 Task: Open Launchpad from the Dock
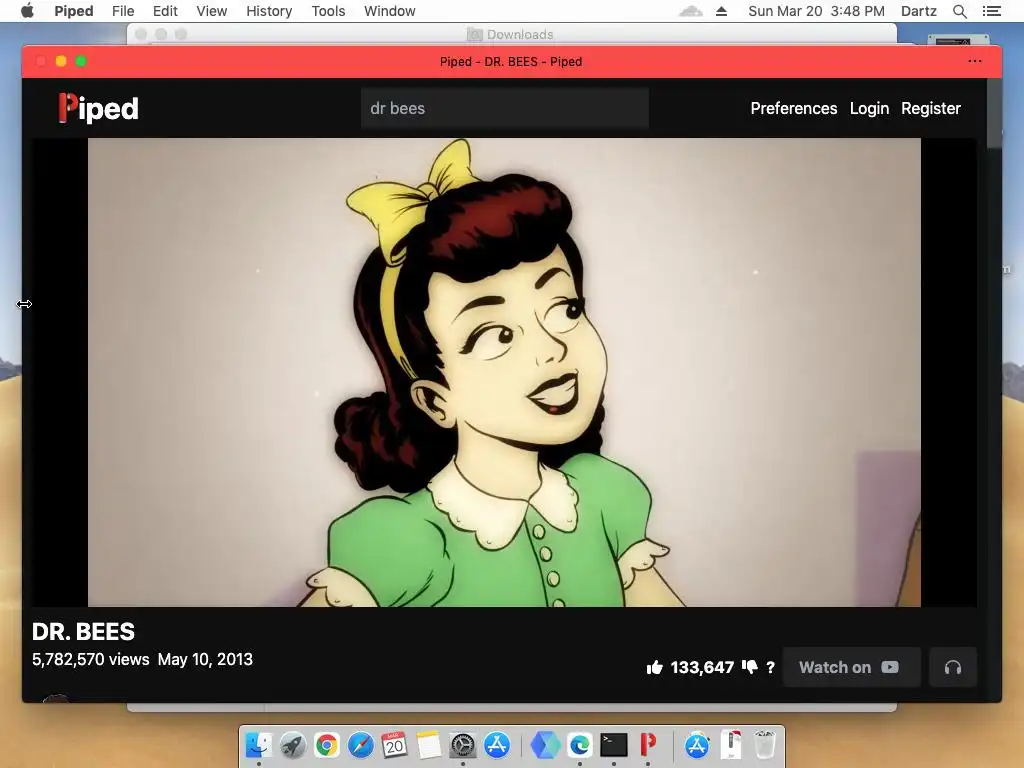pos(293,744)
